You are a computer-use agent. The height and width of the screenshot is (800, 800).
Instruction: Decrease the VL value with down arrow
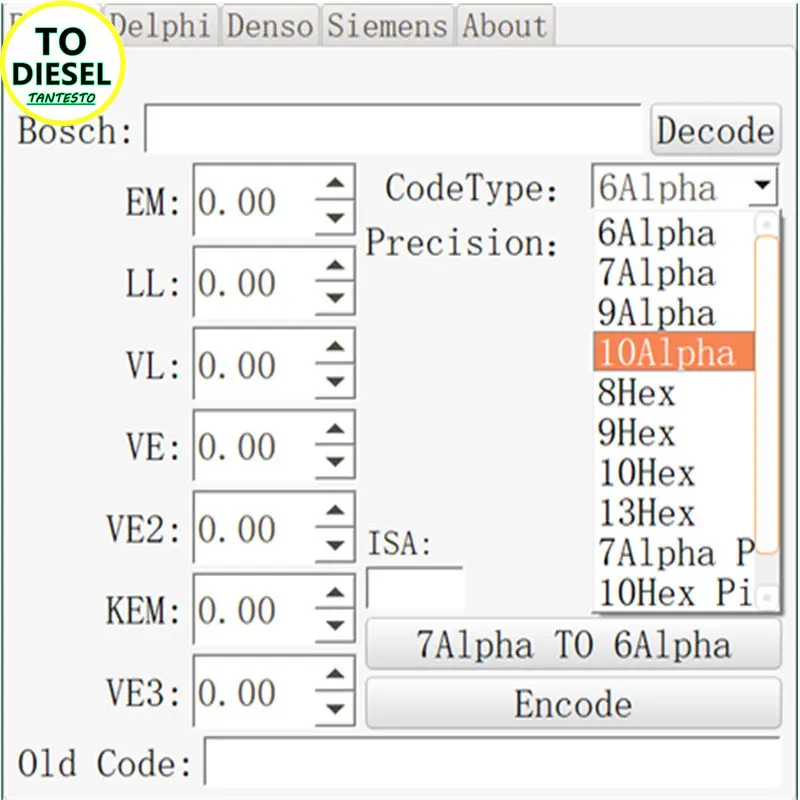coord(336,382)
